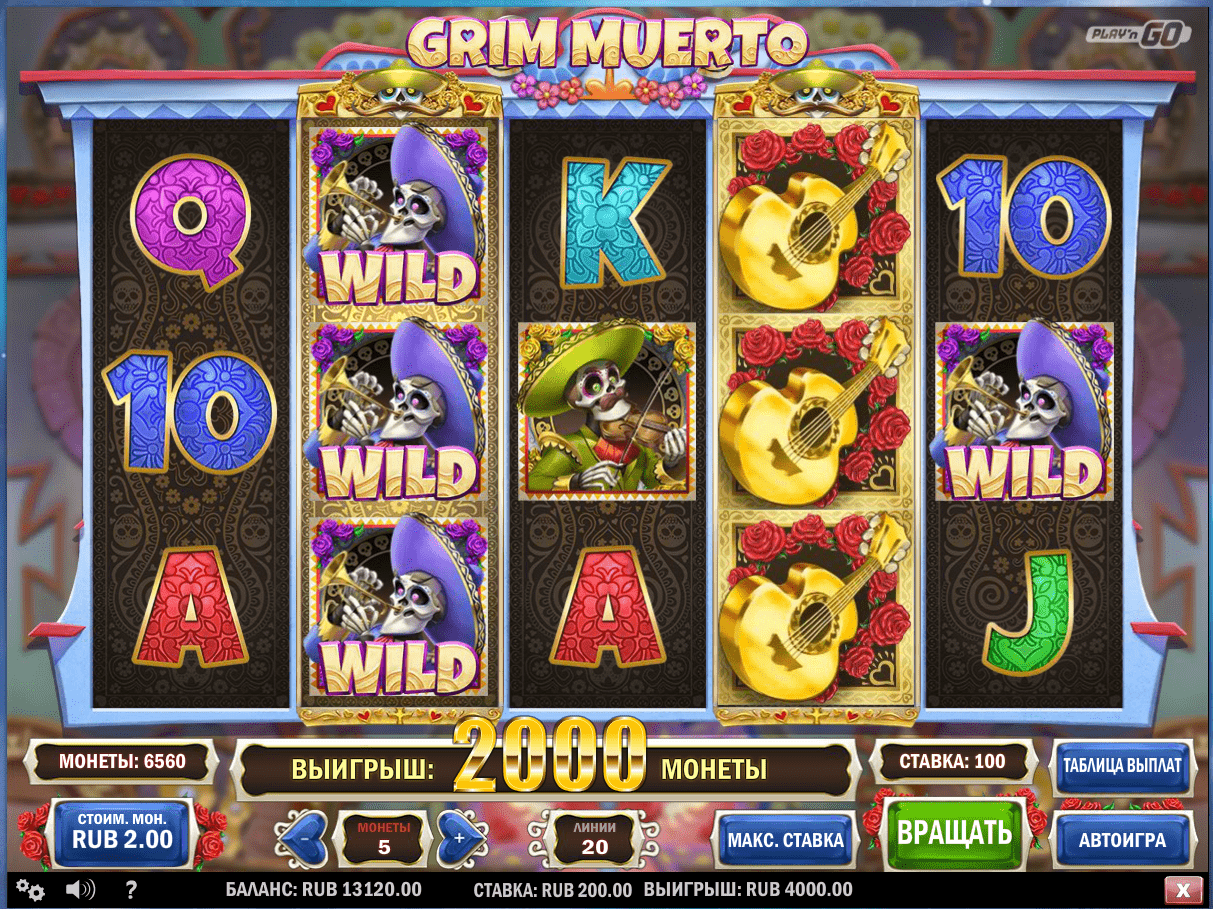Start АВТОИГРА autoplay mode
1213x909 pixels.
1122,840
